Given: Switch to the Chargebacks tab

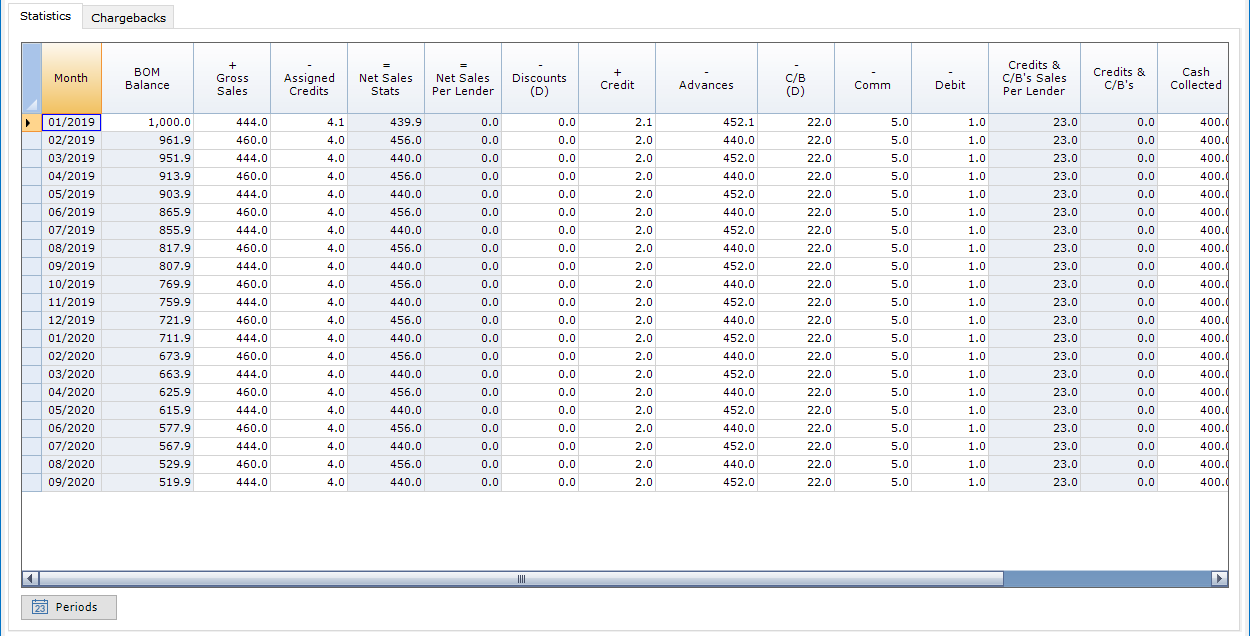Looking at the screenshot, I should click(128, 18).
